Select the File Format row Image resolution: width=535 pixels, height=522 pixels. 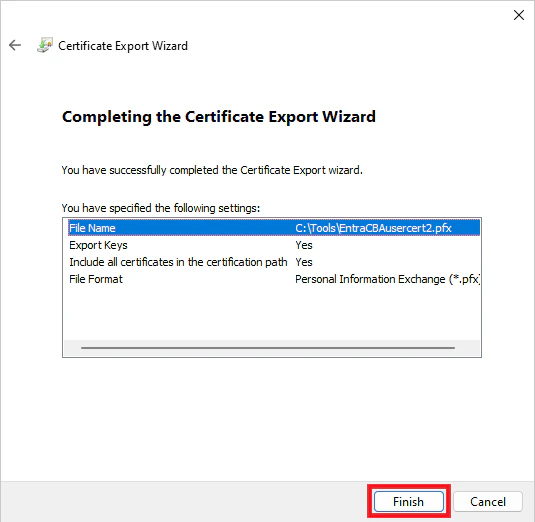pos(274,279)
